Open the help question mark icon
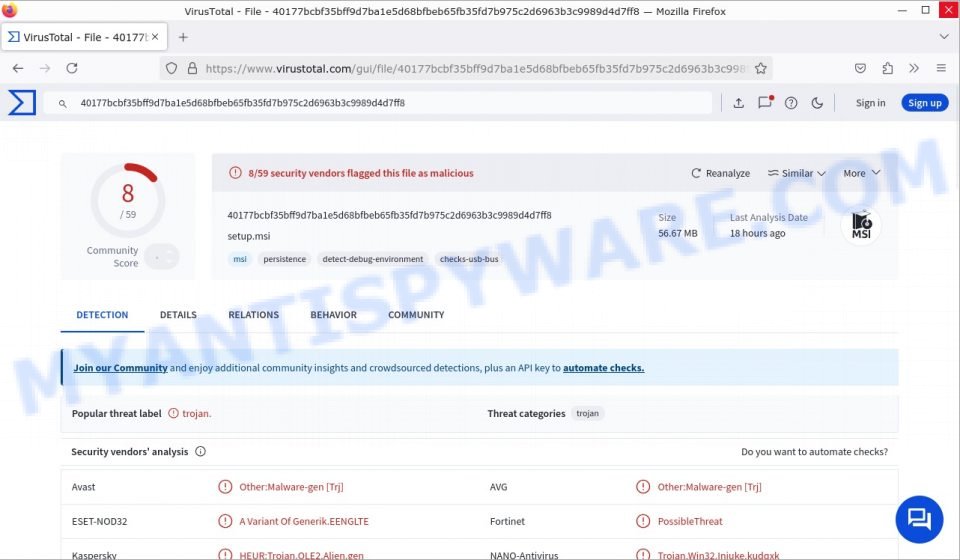 point(791,103)
